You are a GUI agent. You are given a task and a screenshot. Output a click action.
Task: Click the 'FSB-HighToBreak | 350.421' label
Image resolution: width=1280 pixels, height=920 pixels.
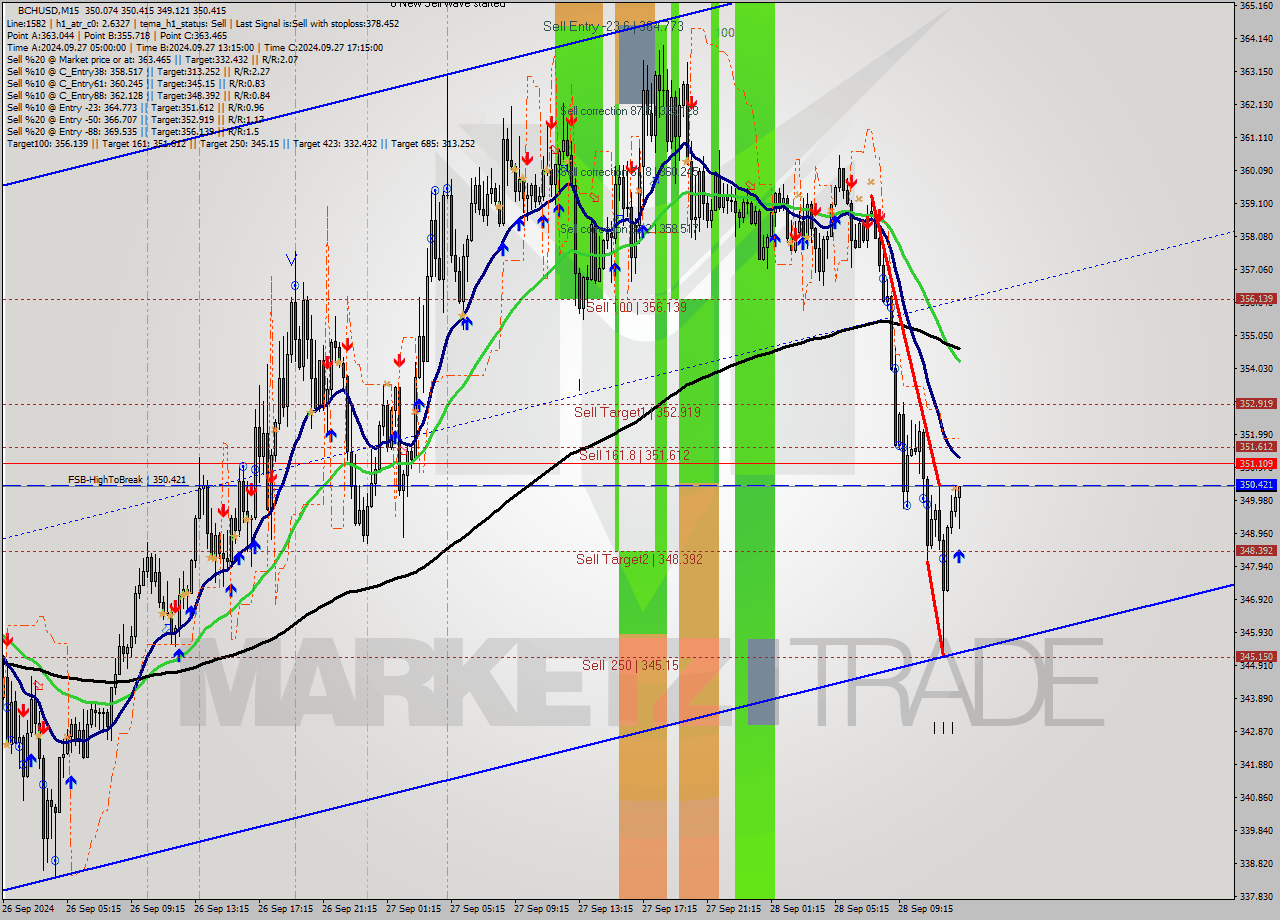pyautogui.click(x=127, y=480)
